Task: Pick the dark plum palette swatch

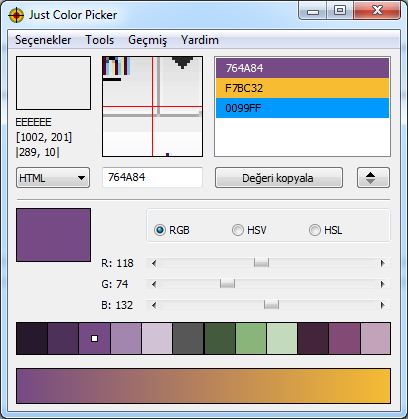Action: pyautogui.click(x=313, y=338)
